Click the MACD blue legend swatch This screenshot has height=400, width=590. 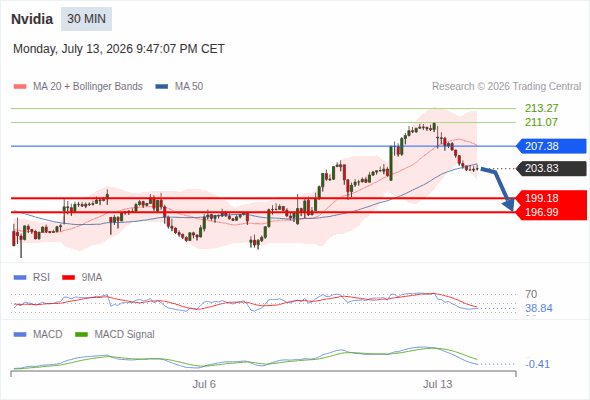[20, 335]
